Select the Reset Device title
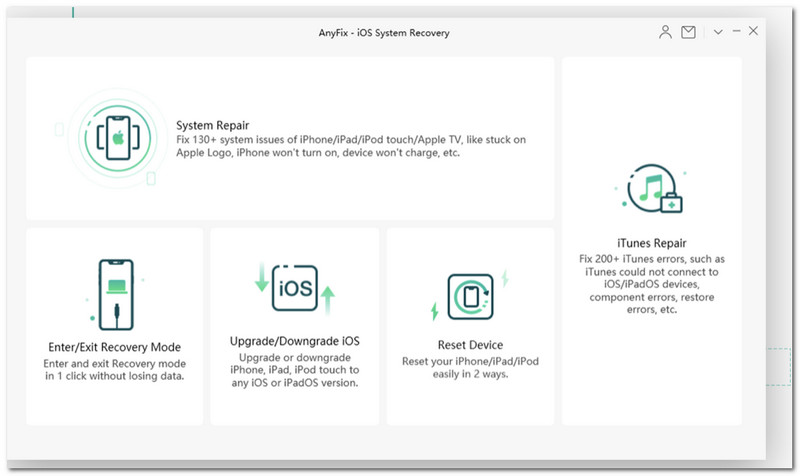This screenshot has width=800, height=476. point(470,345)
